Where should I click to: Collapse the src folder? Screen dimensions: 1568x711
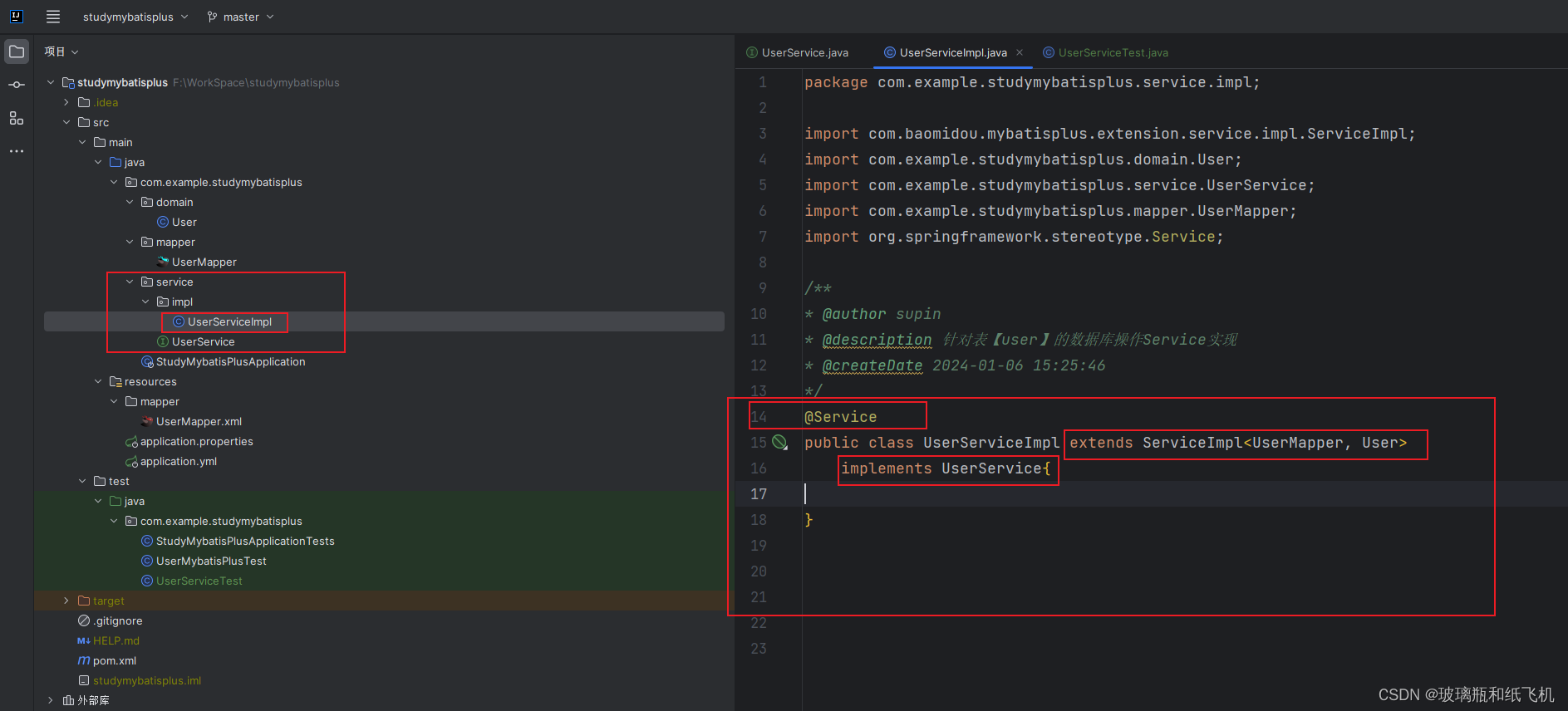pos(66,122)
